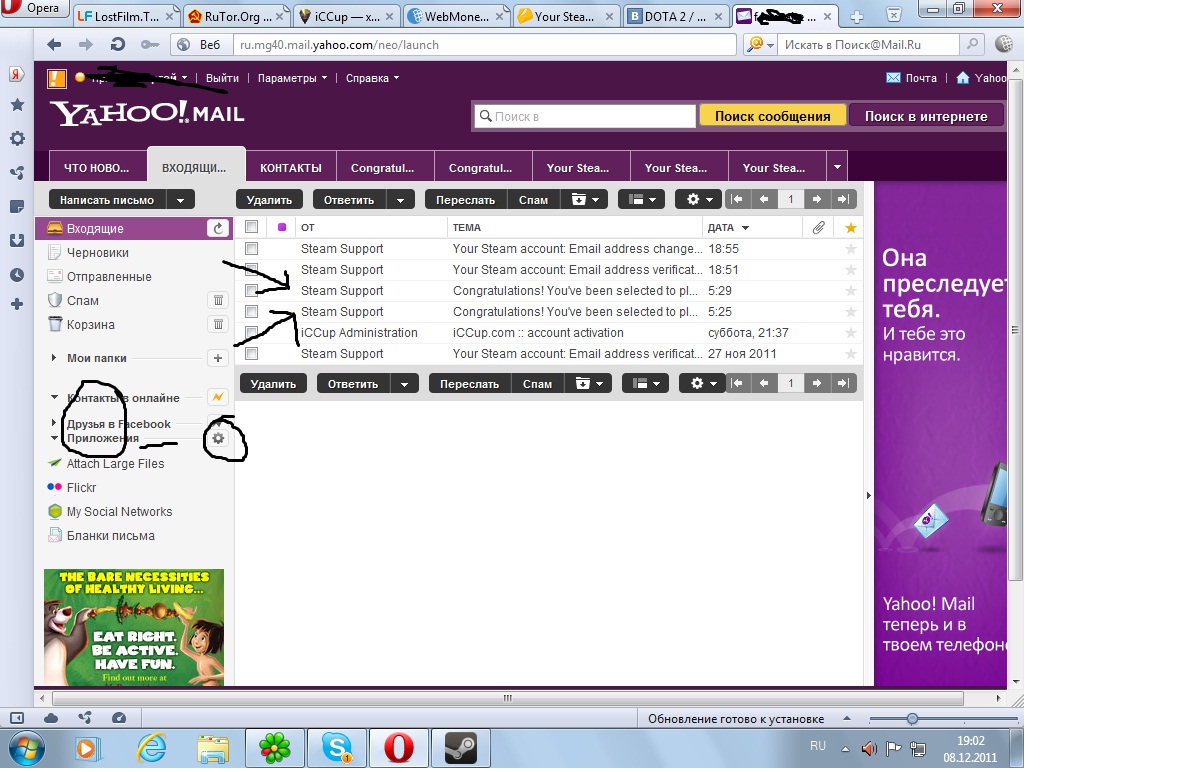The image size is (1200, 772).
Task: Expand the Мои папки section
Action: pos(54,358)
